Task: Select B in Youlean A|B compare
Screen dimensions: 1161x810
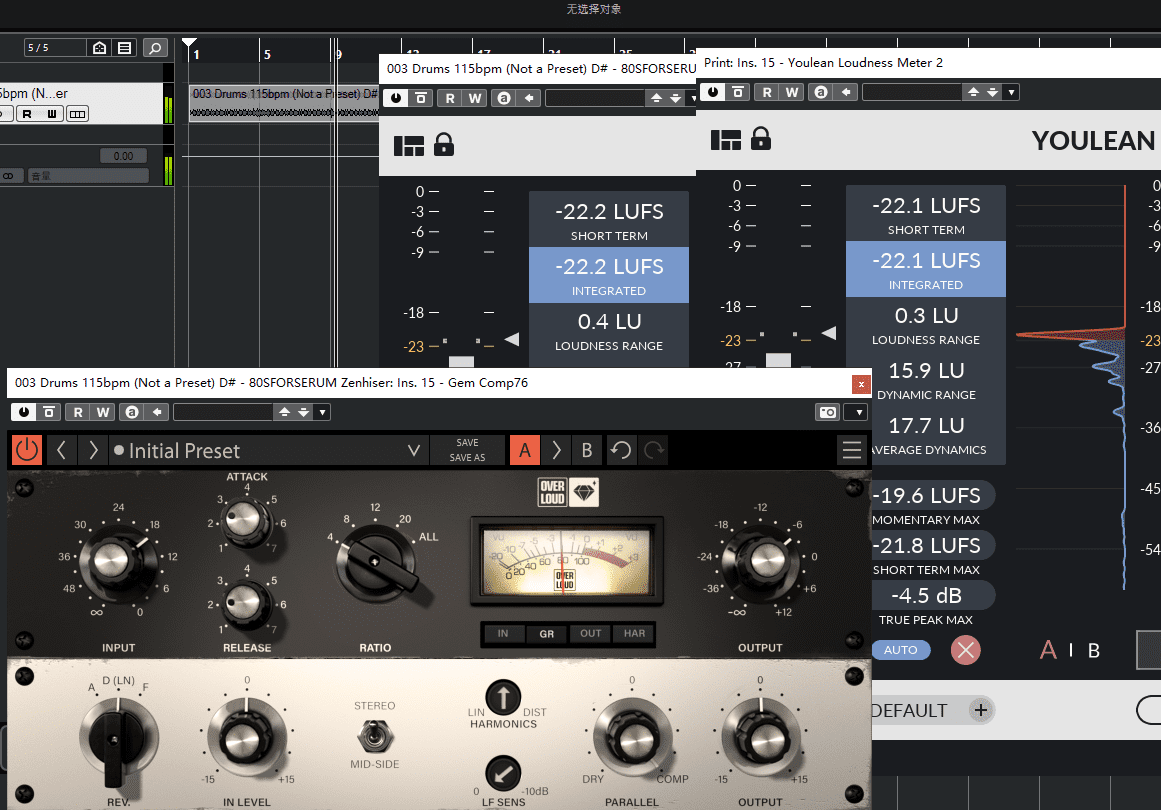Action: pyautogui.click(x=1094, y=650)
